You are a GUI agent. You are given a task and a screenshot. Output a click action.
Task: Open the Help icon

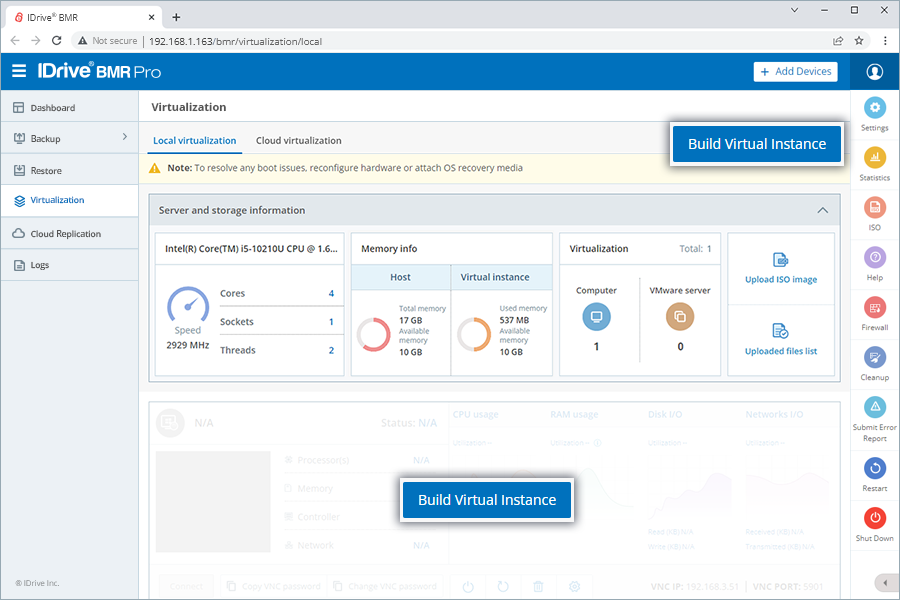point(875,257)
